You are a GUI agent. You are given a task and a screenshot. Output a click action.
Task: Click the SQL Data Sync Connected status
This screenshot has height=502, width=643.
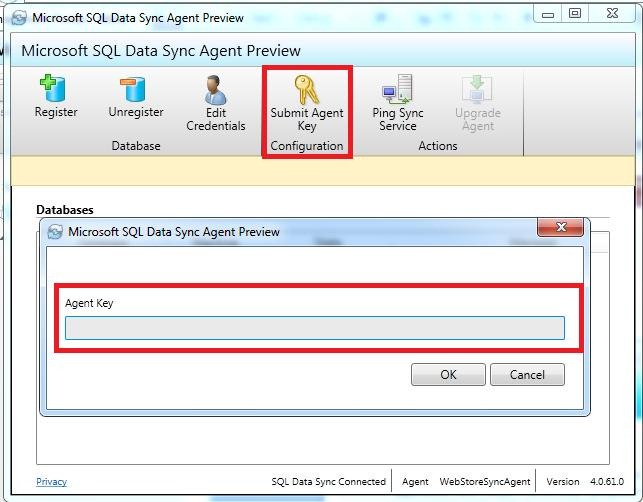coord(328,481)
